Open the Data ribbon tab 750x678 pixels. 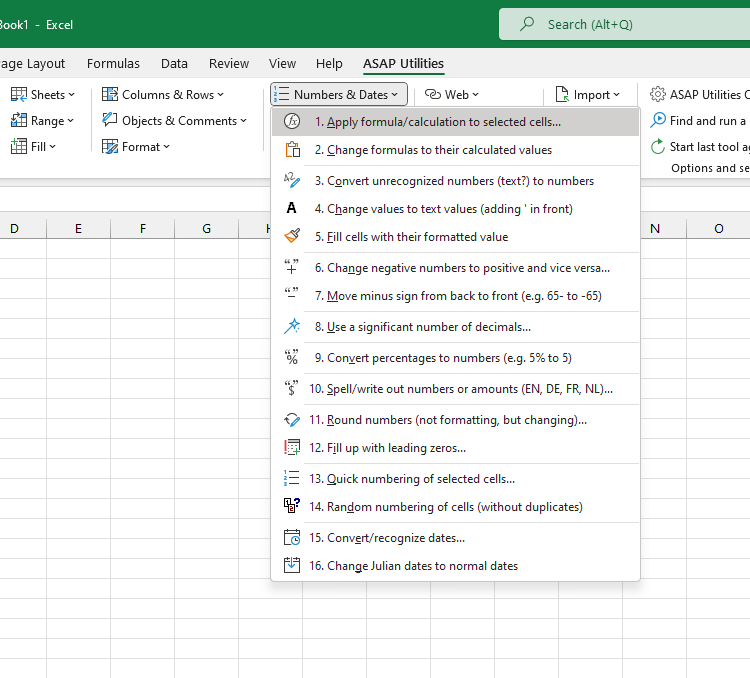174,63
